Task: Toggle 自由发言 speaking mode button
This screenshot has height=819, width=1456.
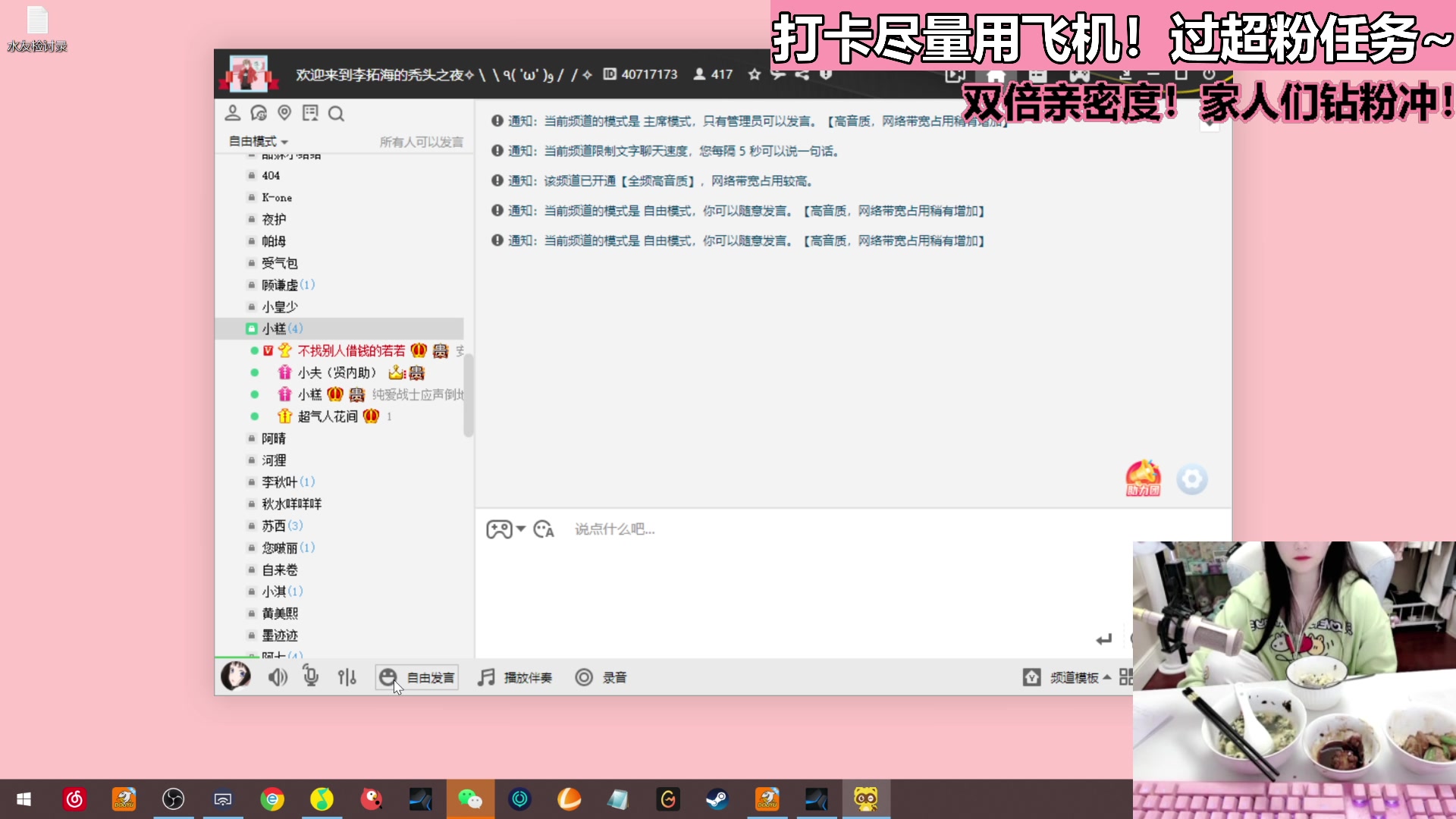Action: 416,677
